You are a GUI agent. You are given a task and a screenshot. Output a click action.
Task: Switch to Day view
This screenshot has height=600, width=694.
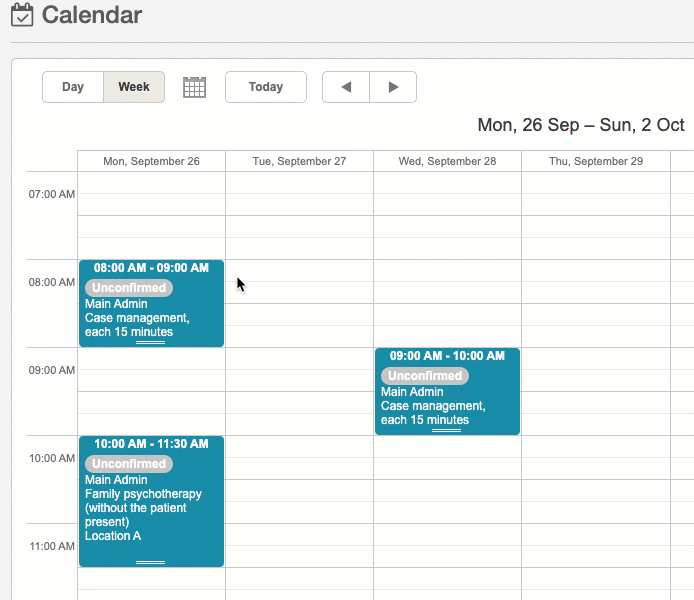coord(73,87)
